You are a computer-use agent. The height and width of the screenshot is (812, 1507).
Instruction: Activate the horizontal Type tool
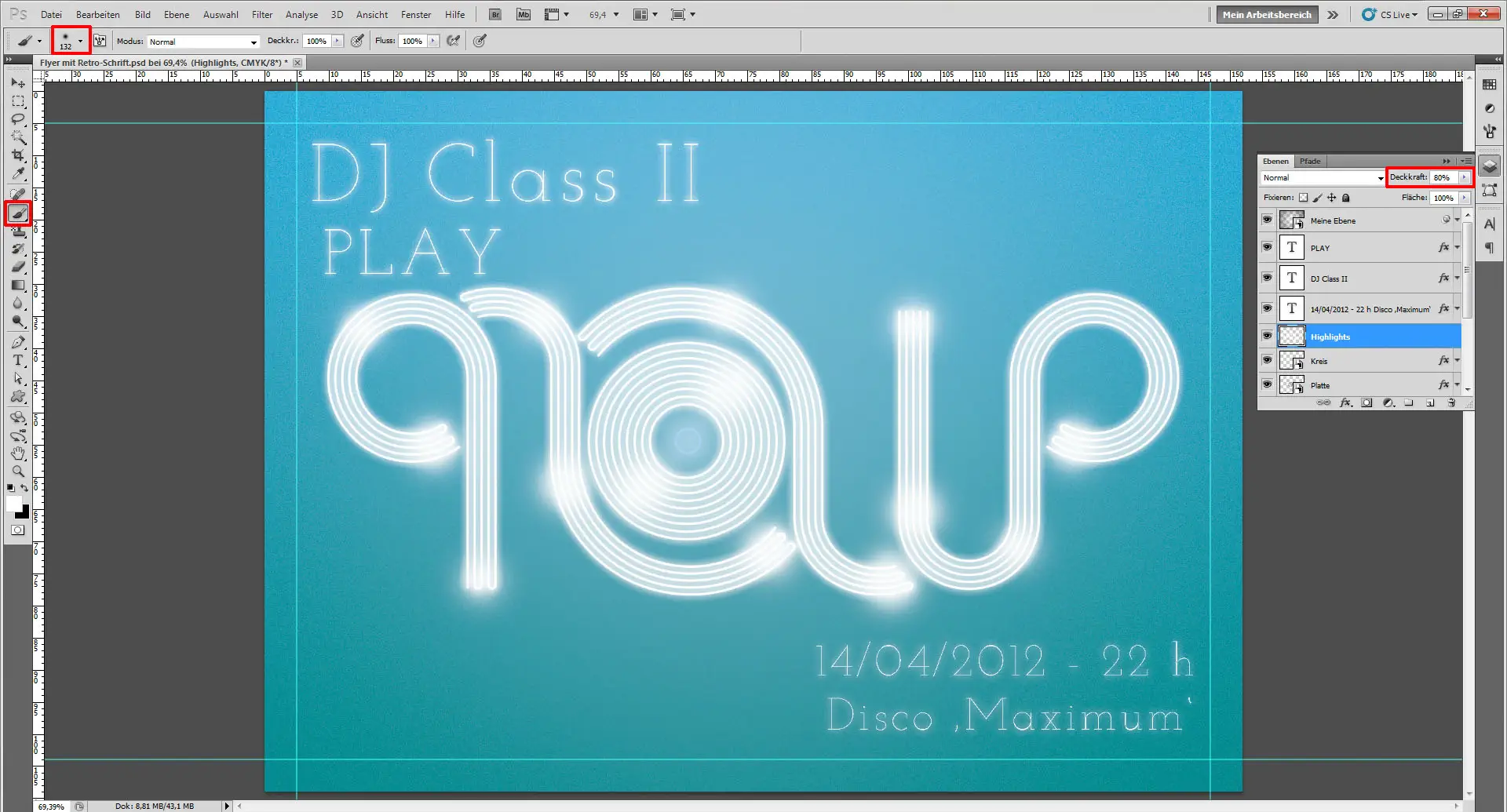(x=18, y=360)
